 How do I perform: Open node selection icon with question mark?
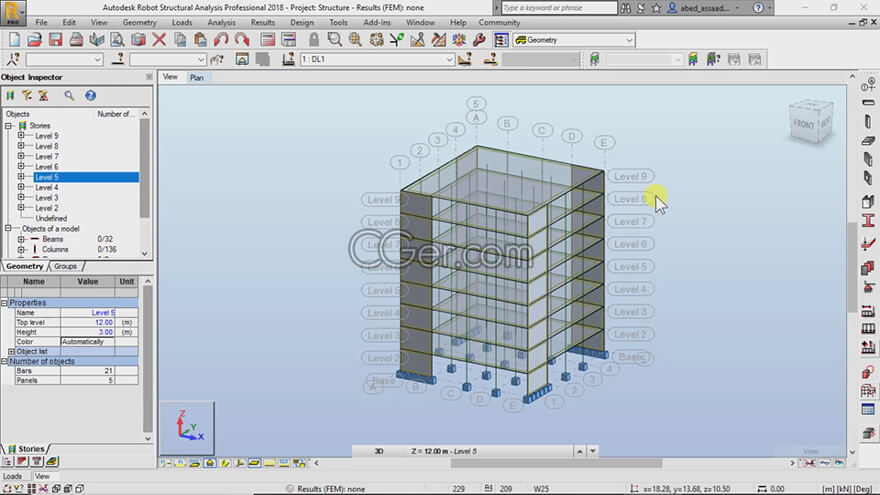pos(13,59)
